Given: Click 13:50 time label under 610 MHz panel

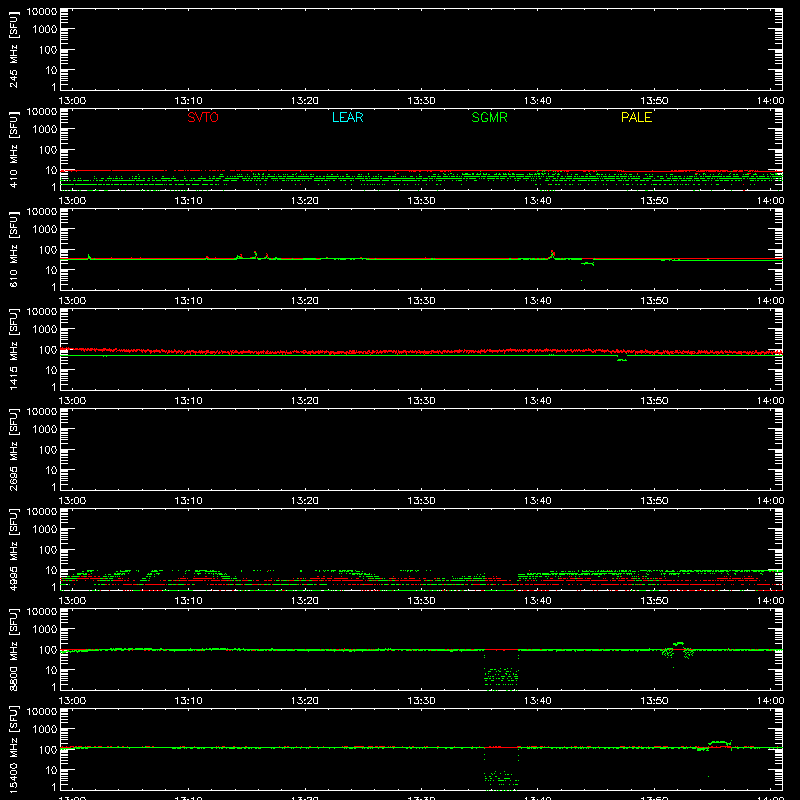Looking at the screenshot, I should tap(654, 301).
